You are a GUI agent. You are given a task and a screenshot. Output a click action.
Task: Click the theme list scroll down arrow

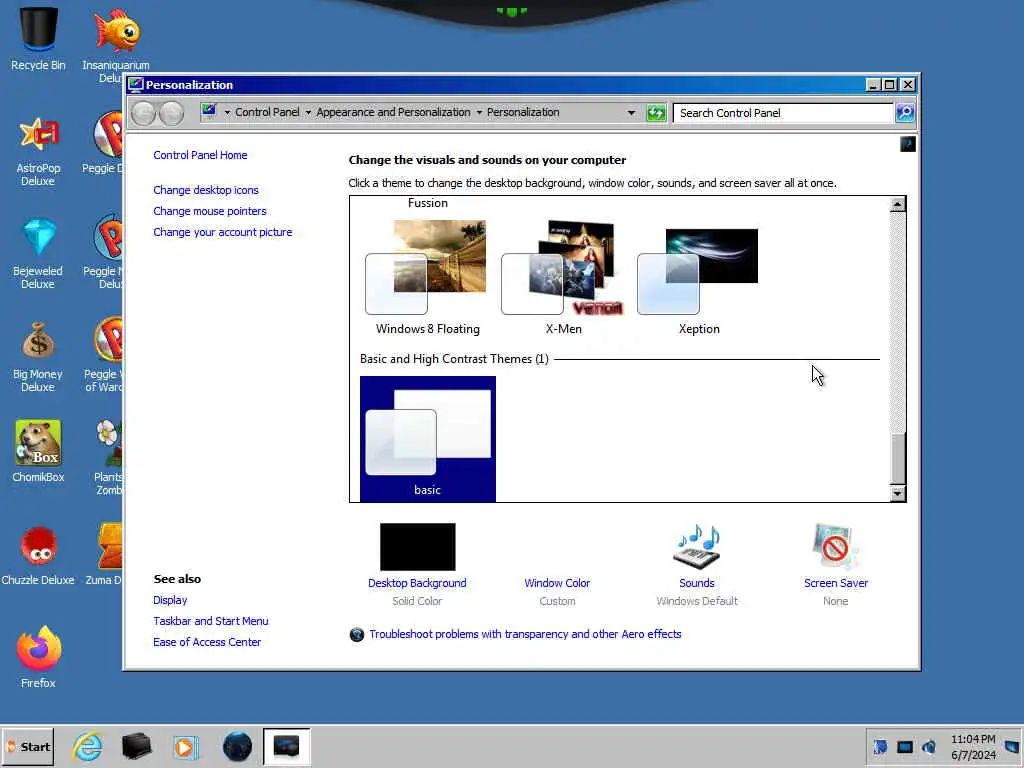(898, 494)
